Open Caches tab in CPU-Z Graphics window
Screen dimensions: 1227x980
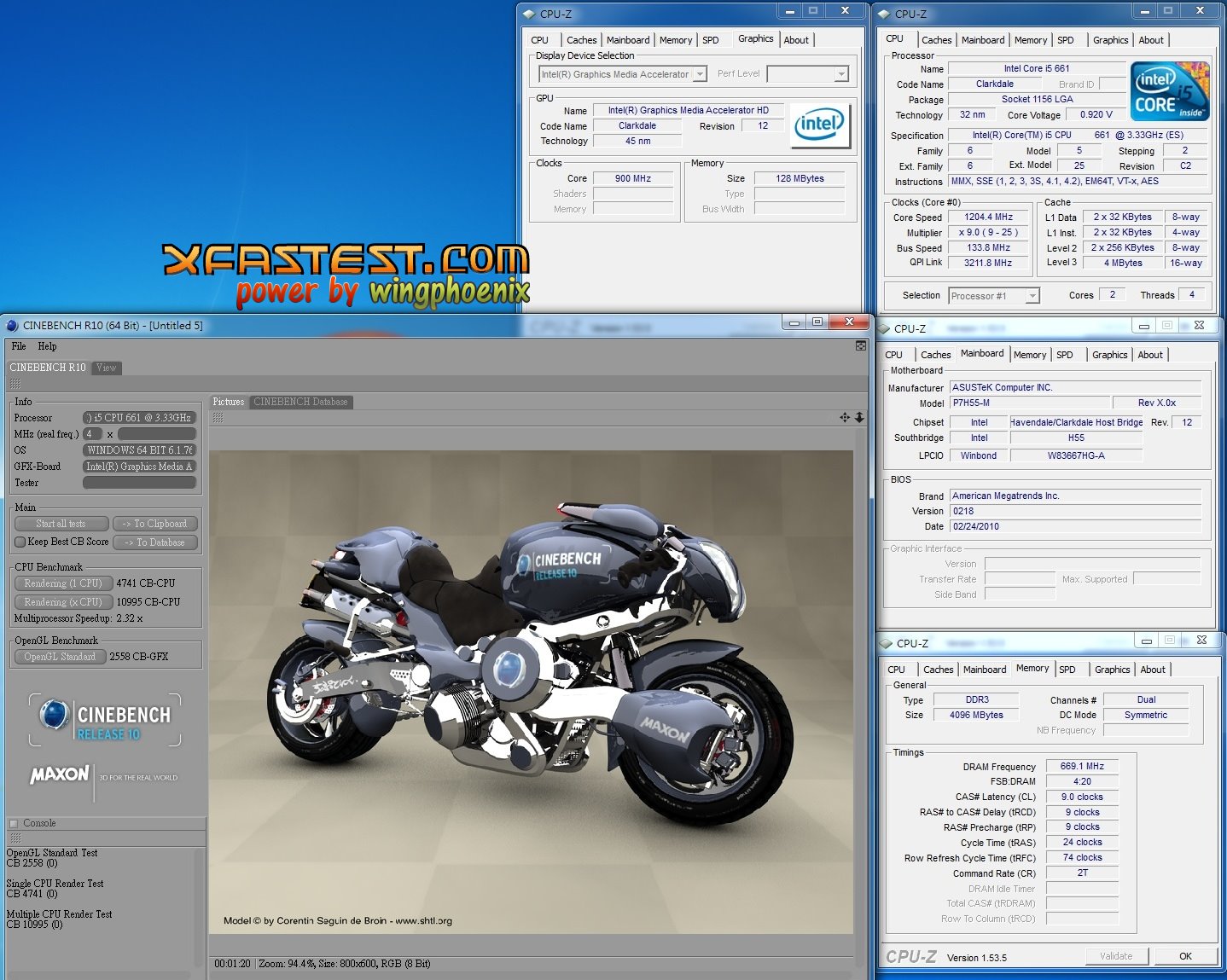point(582,40)
